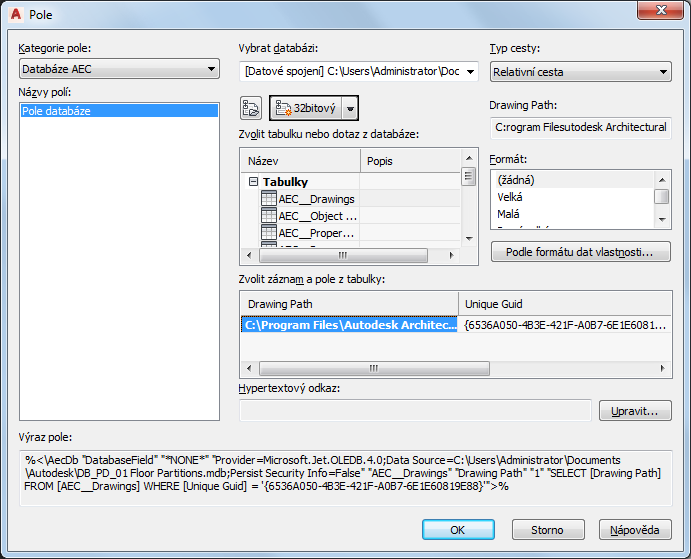Click the AutoCAD logo in the title bar
Viewport: 691px width, 559px height.
click(x=16, y=14)
